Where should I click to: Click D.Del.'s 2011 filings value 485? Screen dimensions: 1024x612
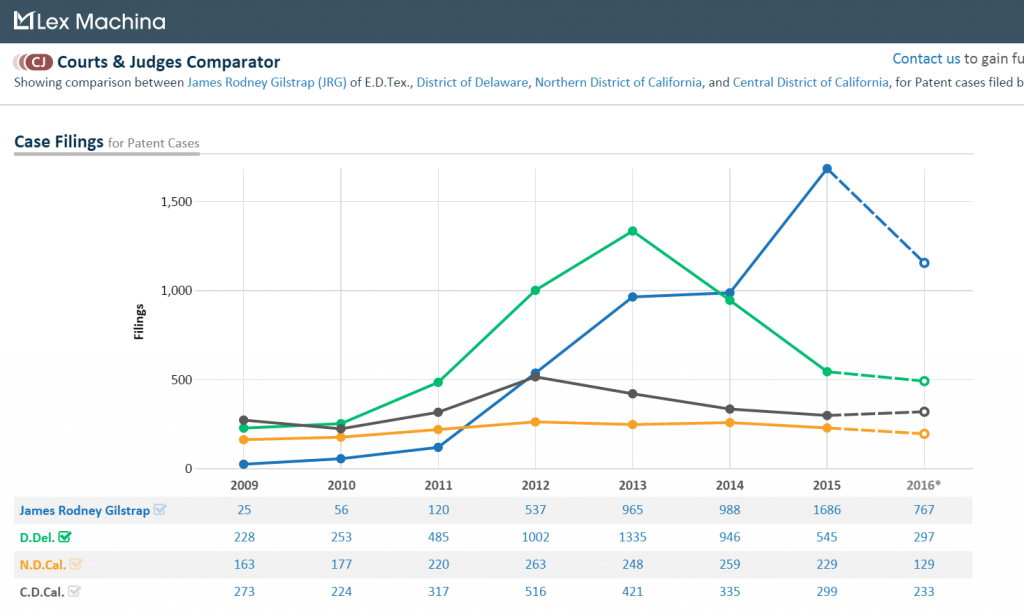coord(438,537)
